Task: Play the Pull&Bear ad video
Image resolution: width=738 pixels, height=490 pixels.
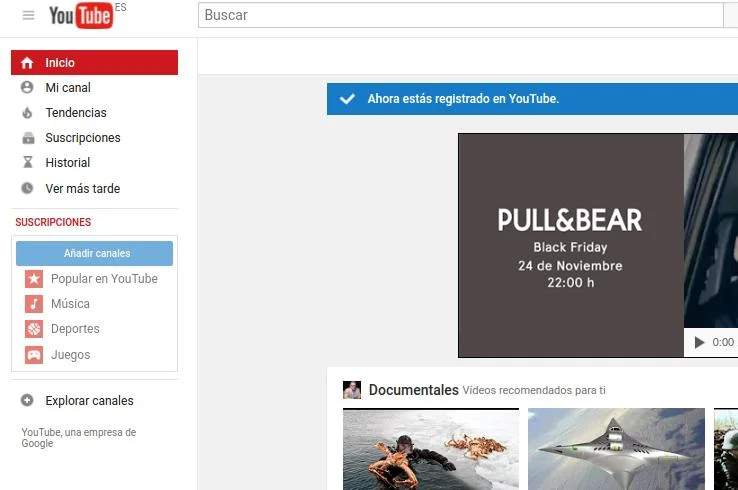Action: (699, 342)
